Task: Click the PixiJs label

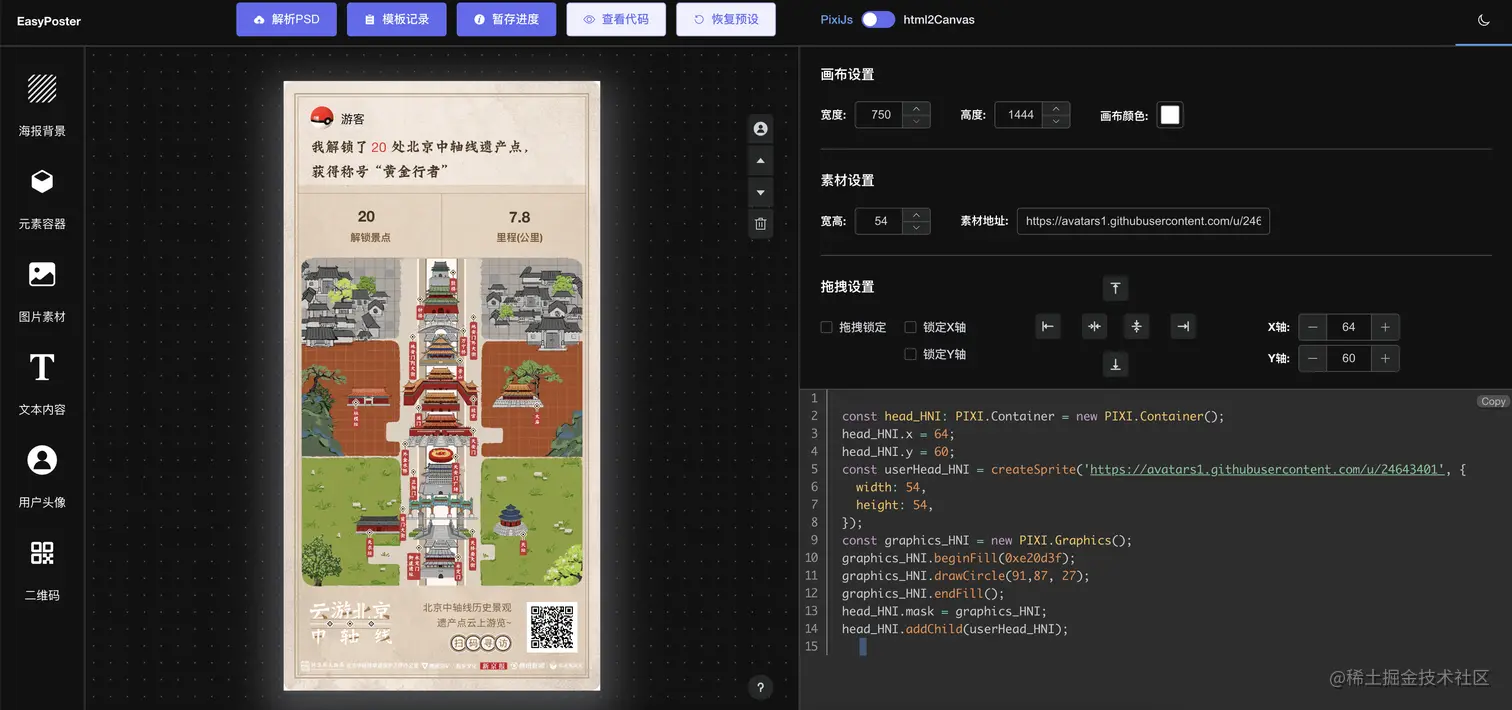Action: [836, 19]
